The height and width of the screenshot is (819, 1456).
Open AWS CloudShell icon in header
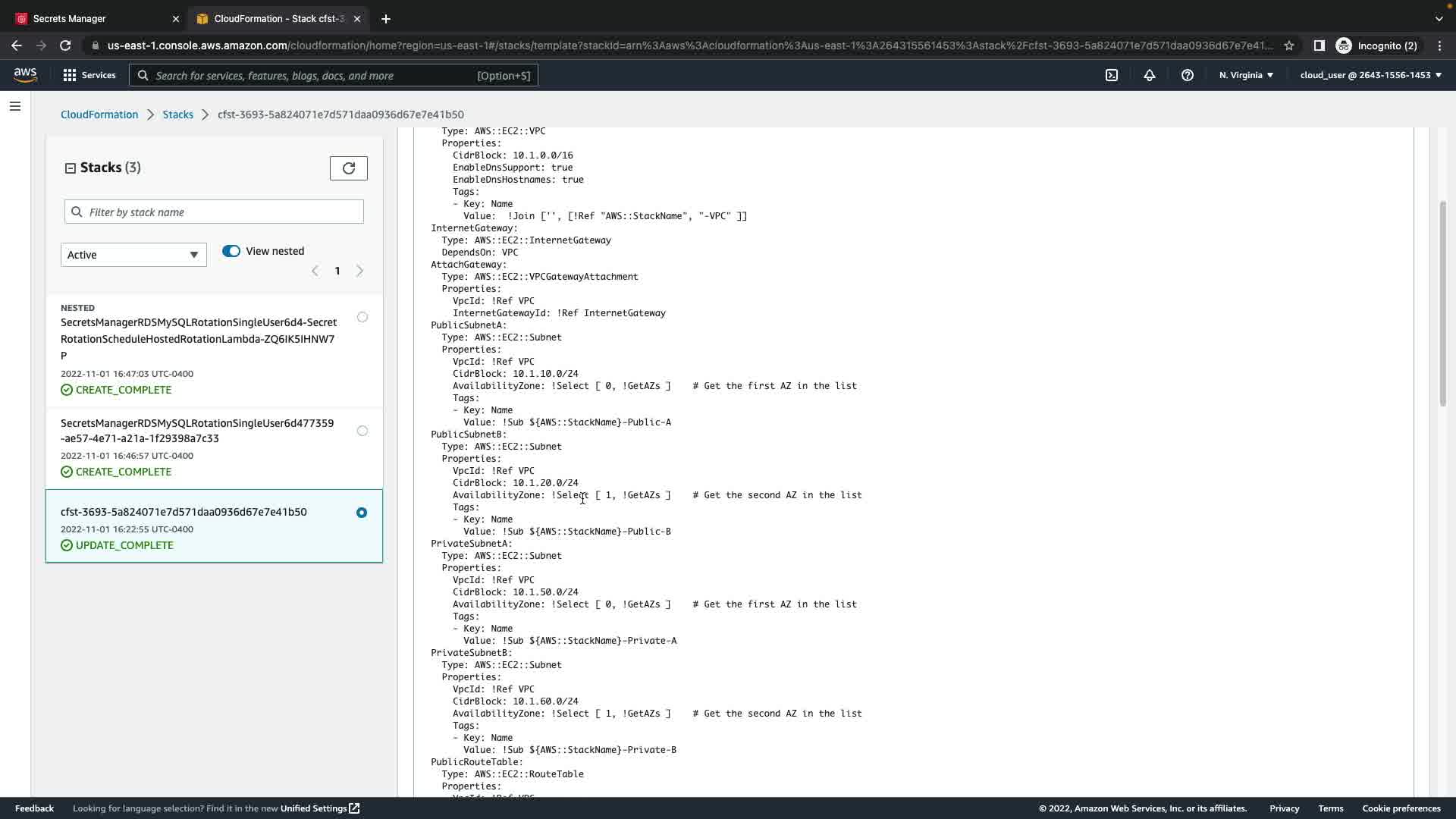(1112, 75)
